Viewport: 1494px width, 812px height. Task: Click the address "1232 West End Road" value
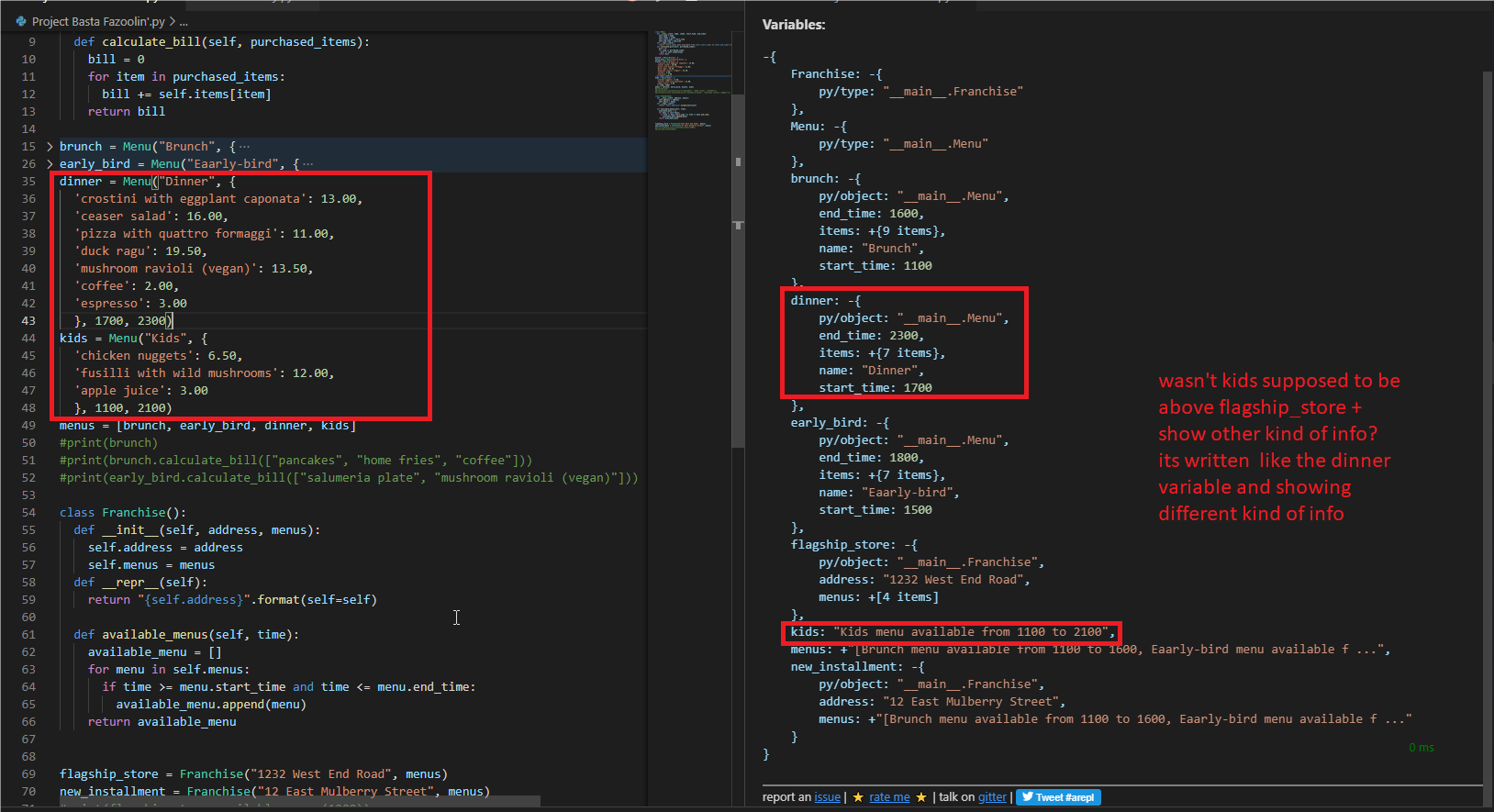(956, 580)
